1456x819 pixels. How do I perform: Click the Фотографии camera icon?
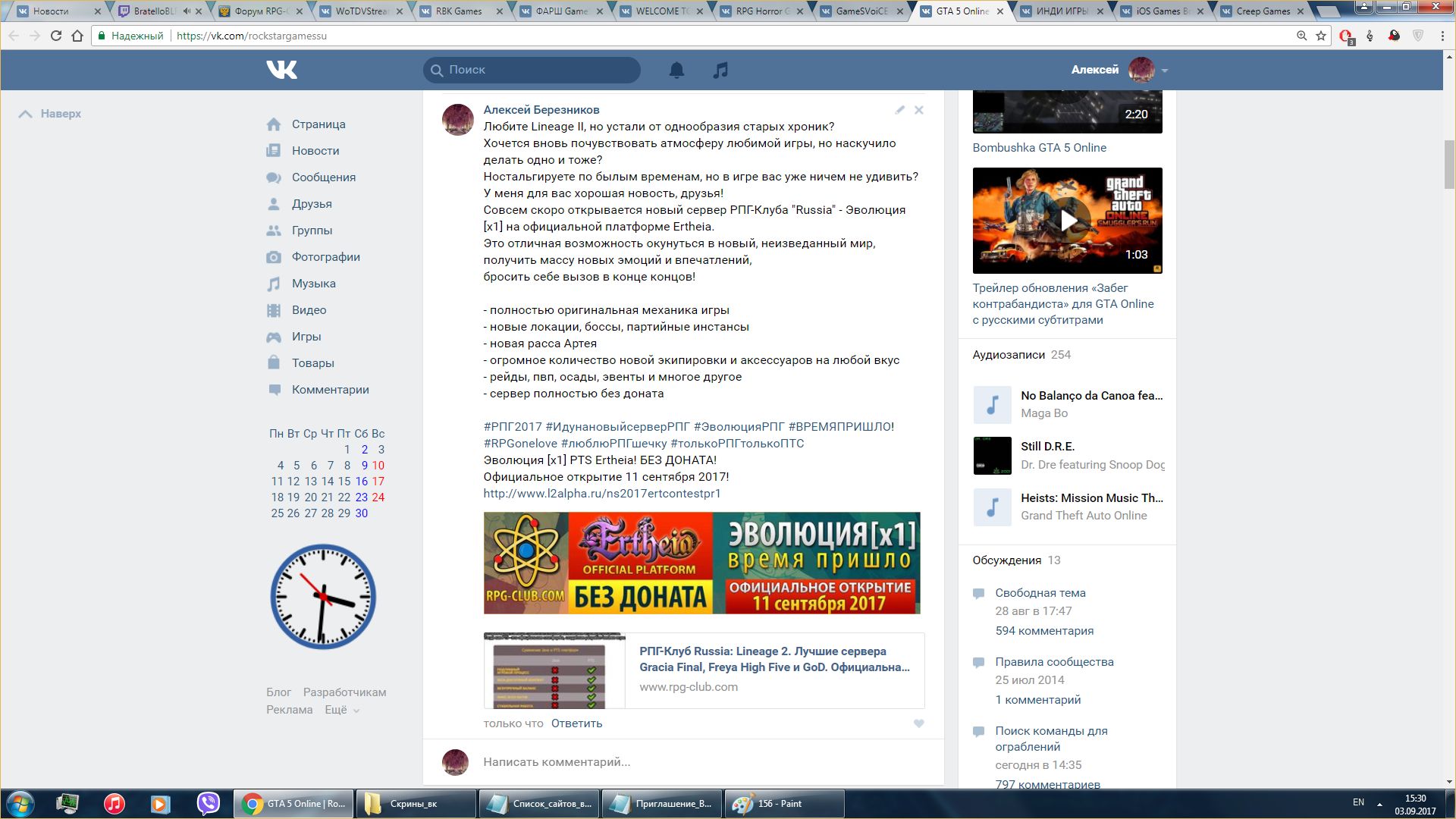point(274,257)
